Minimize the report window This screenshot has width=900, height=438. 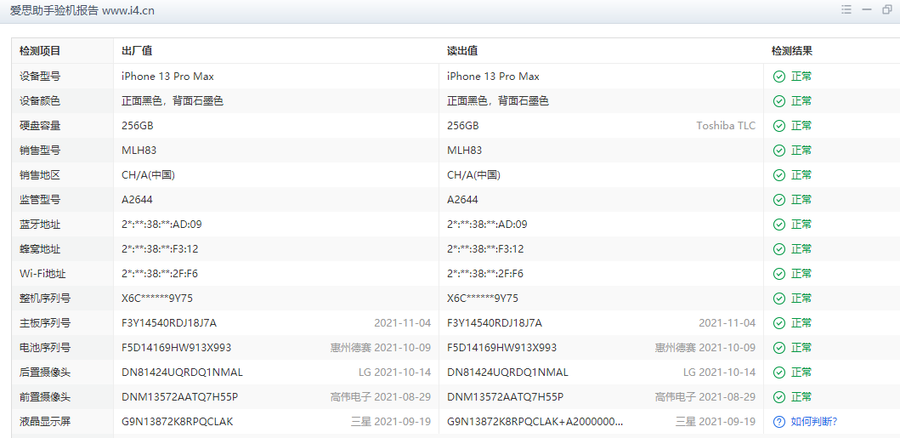(x=867, y=10)
